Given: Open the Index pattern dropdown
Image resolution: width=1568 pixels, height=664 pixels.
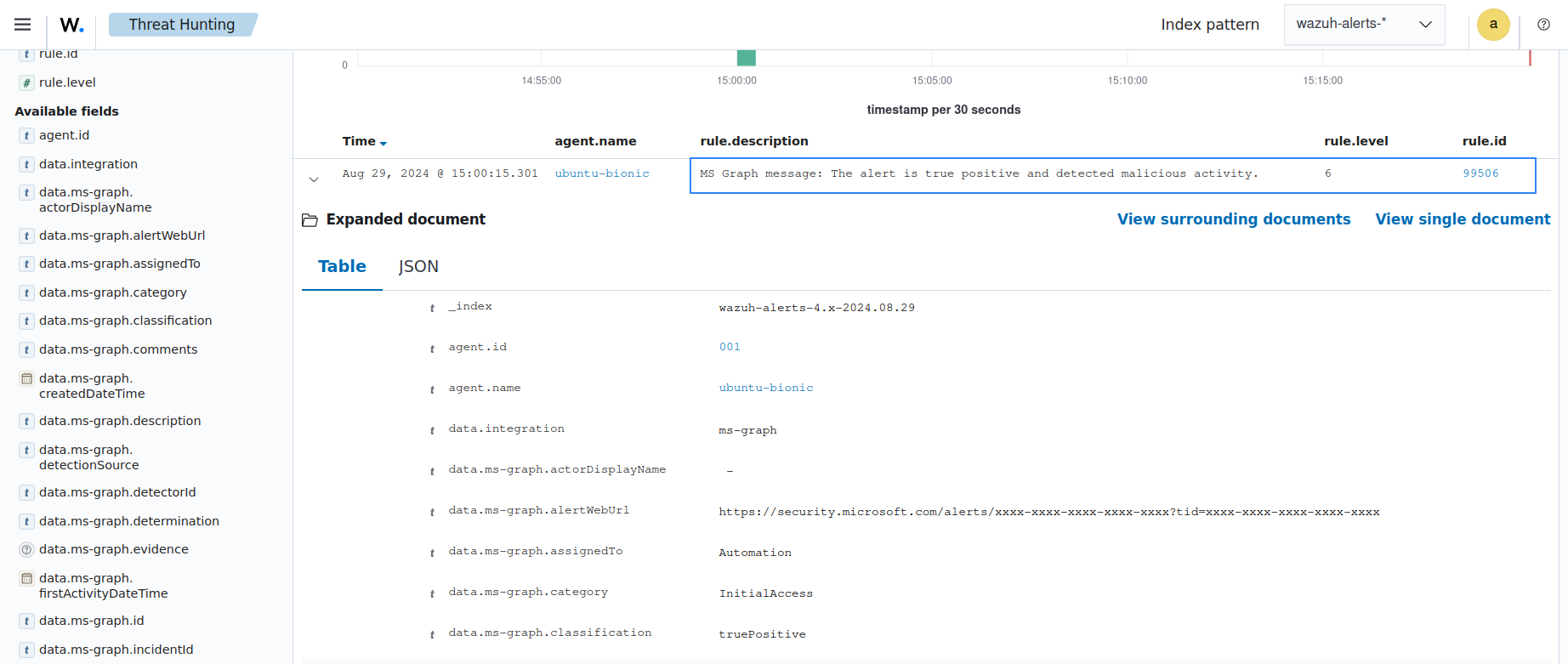Looking at the screenshot, I should [1363, 25].
